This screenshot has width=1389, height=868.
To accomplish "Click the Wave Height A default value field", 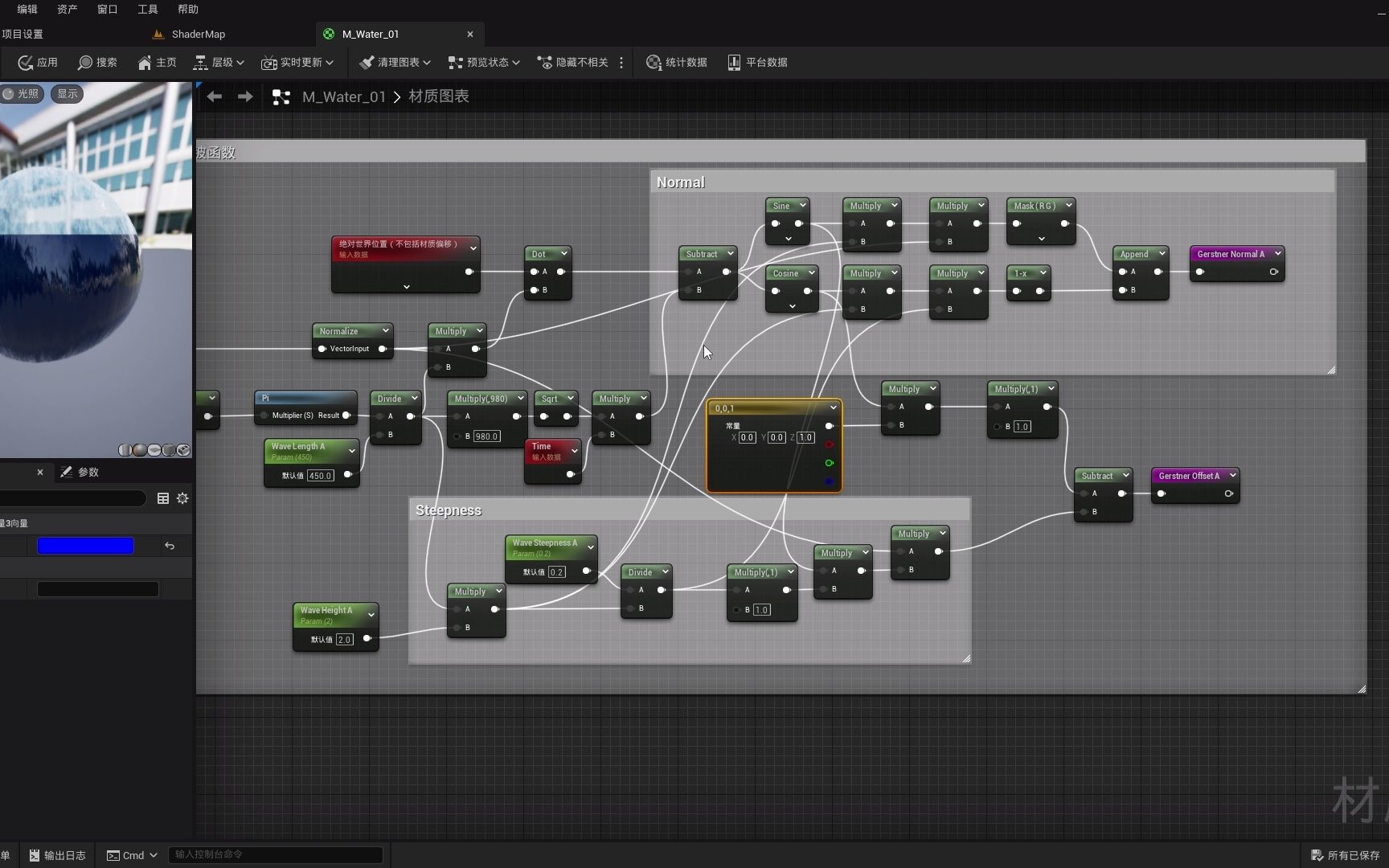I will (x=344, y=639).
